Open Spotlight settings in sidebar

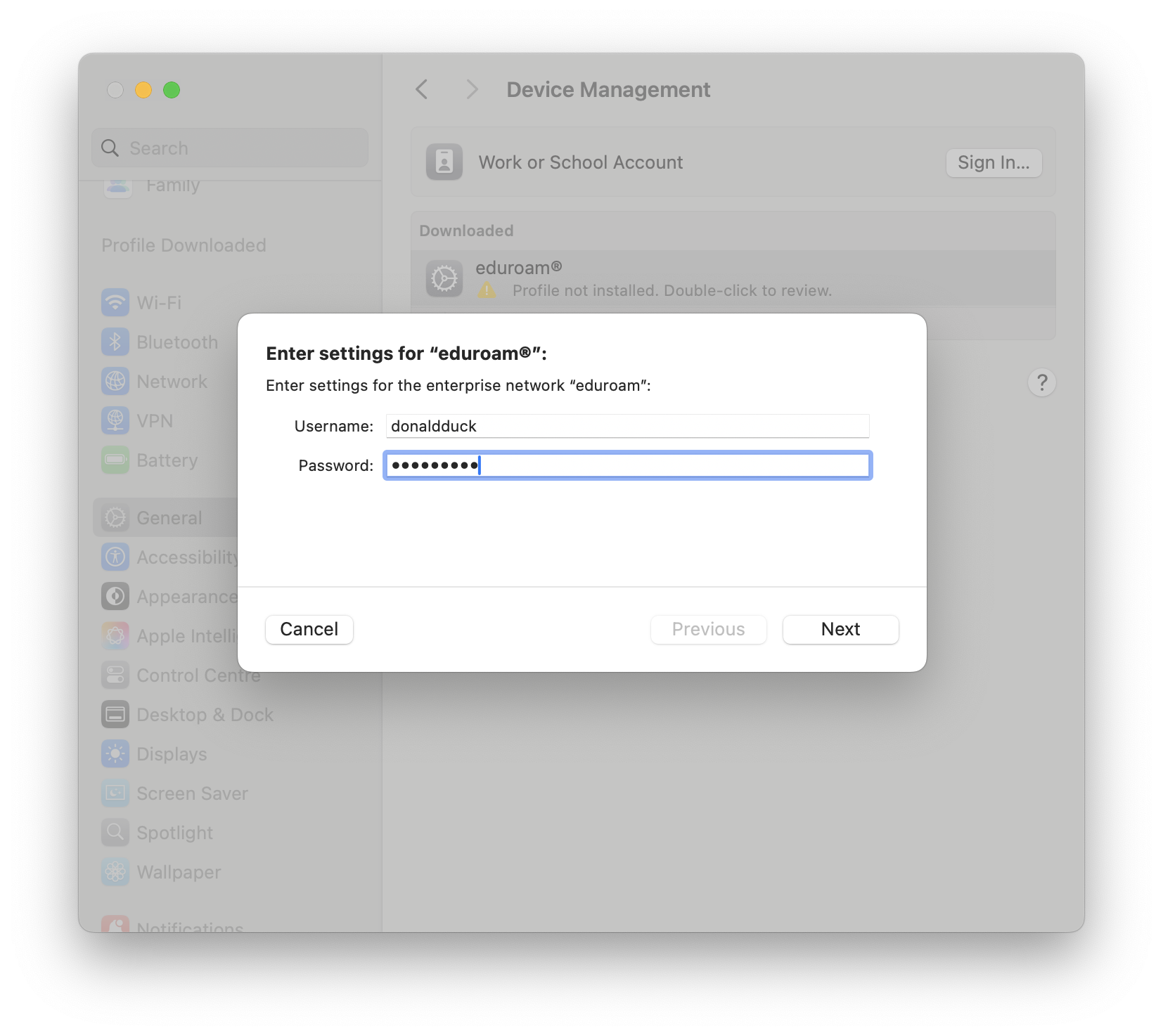click(x=174, y=833)
